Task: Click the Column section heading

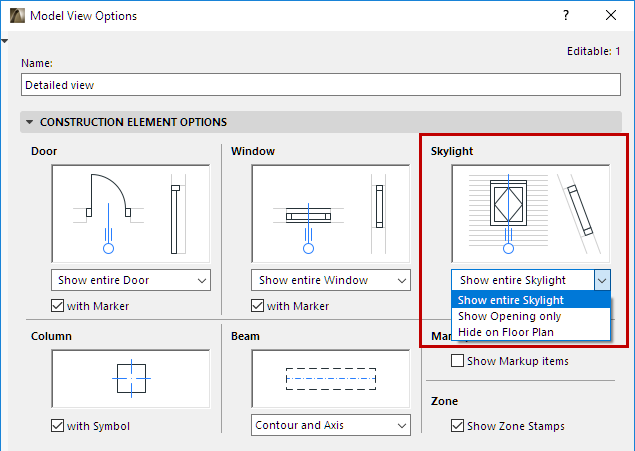Action: (51, 336)
